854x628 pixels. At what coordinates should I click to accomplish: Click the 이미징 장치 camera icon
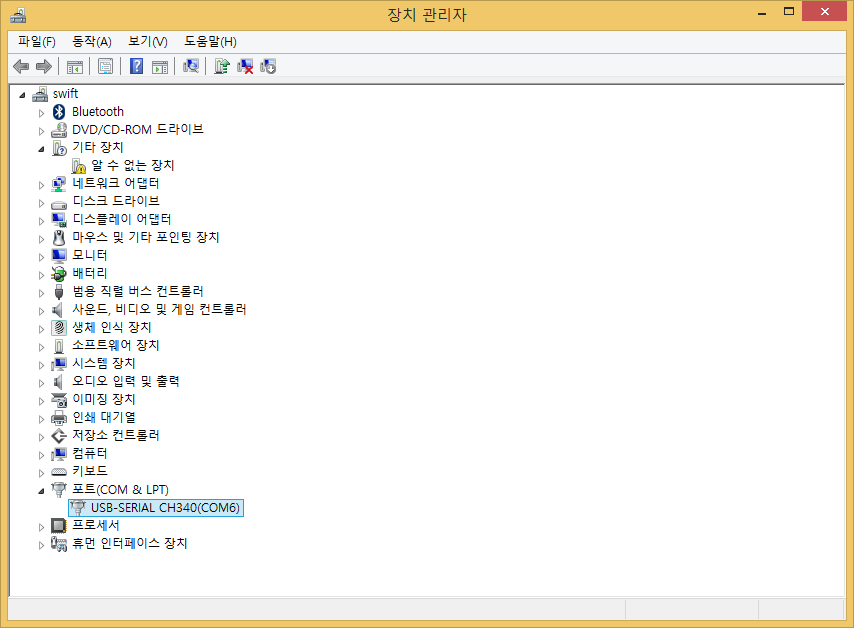pyautogui.click(x=59, y=400)
